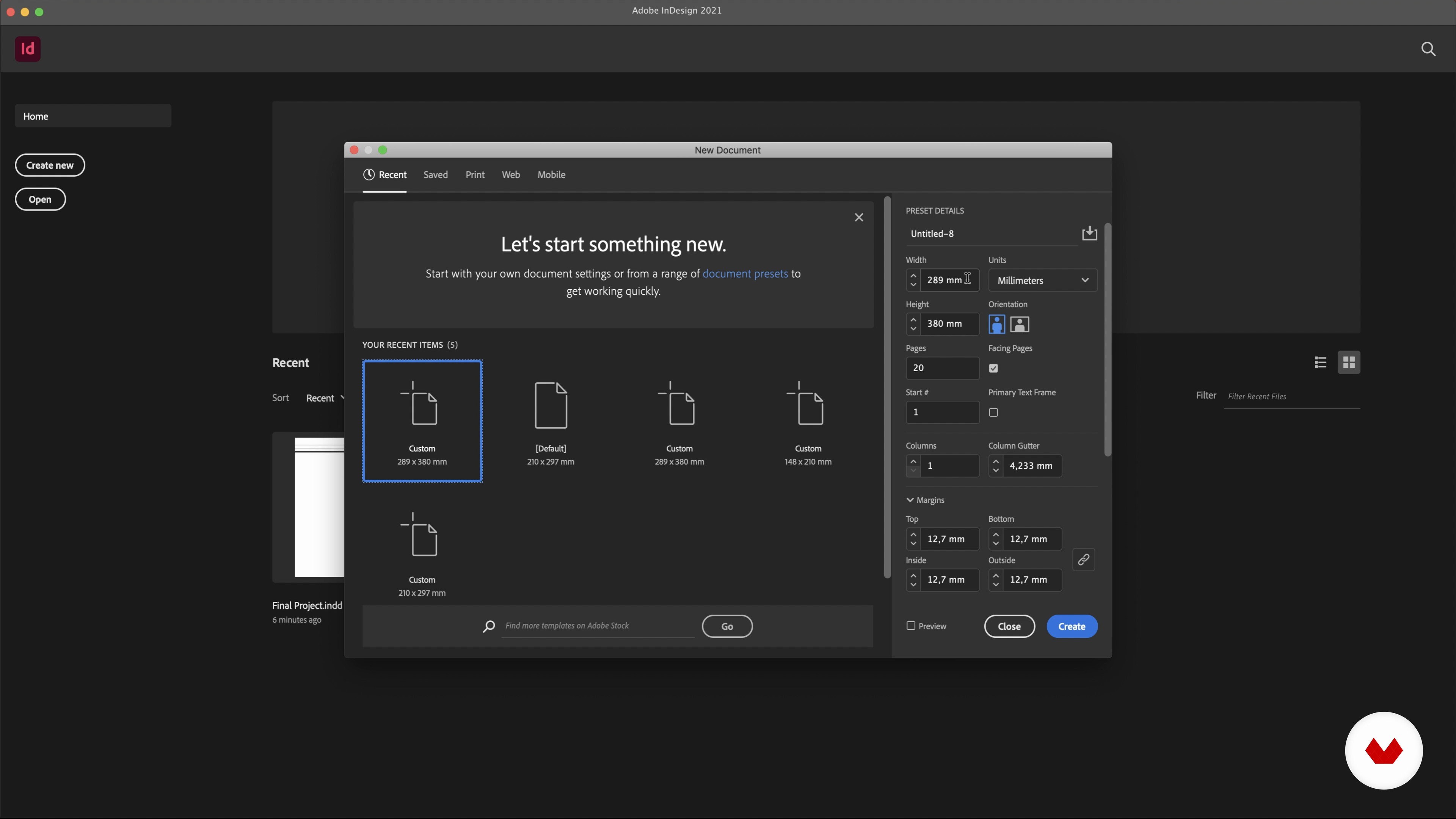Select landscape orientation icon

pyautogui.click(x=1020, y=324)
